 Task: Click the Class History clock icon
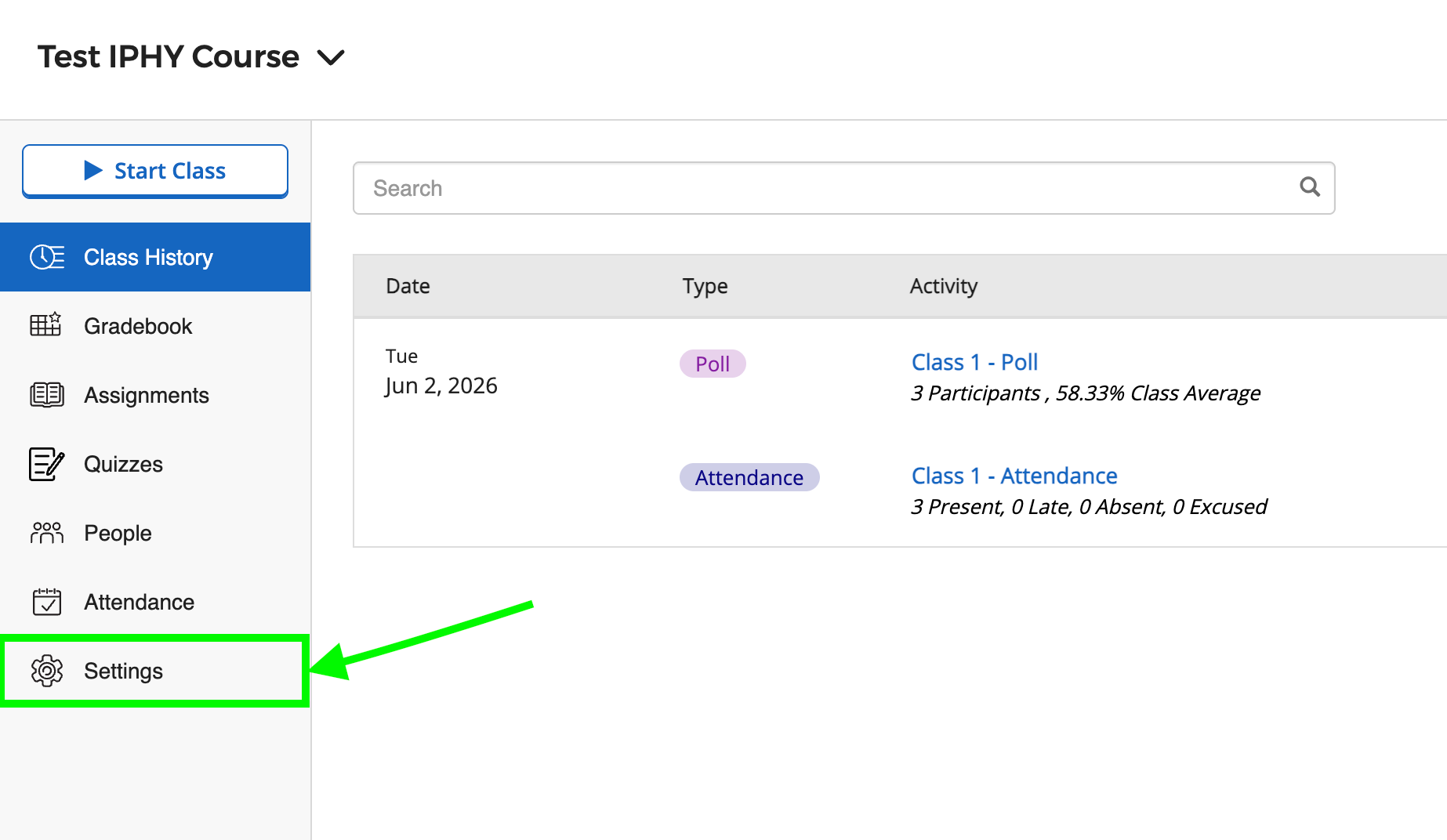click(x=47, y=257)
